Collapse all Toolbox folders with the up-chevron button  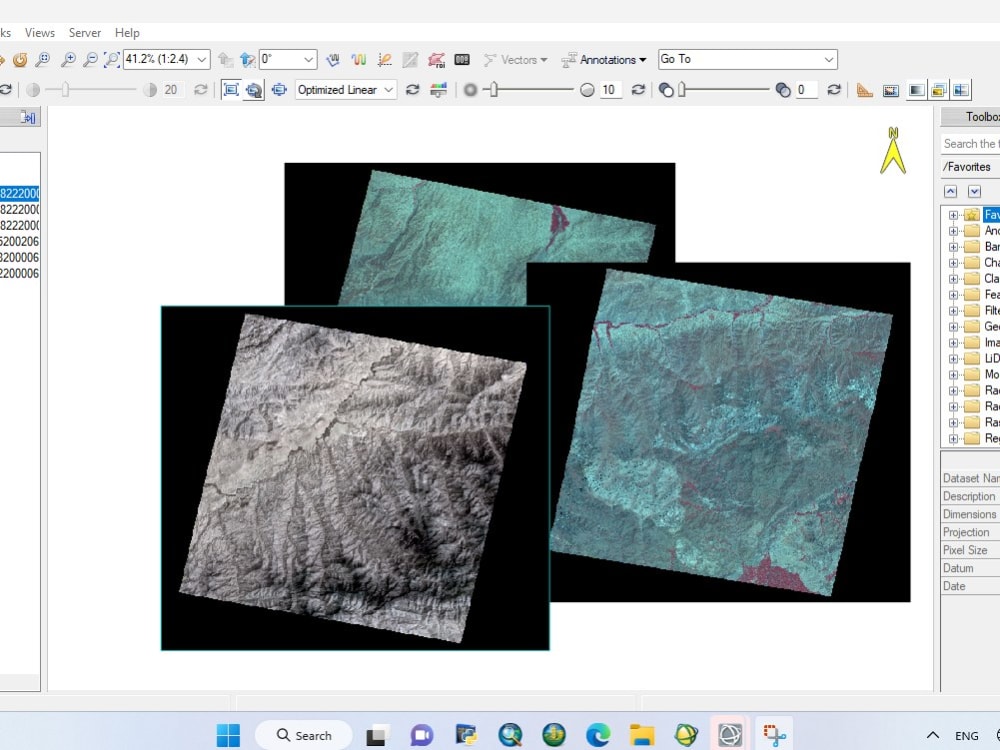[950, 191]
